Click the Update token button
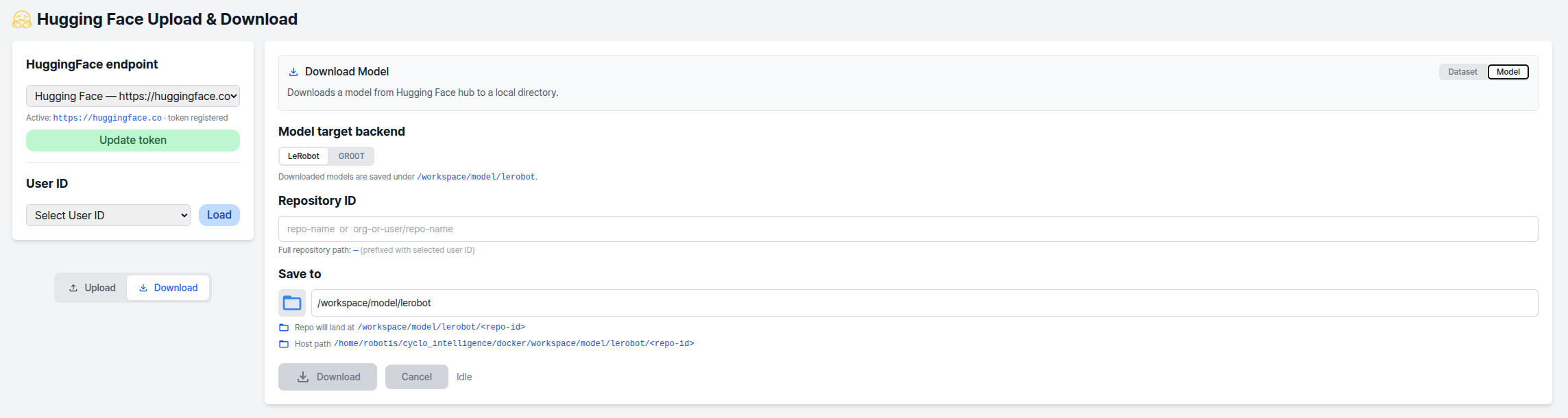Viewport: 1568px width, 418px height. [x=133, y=140]
